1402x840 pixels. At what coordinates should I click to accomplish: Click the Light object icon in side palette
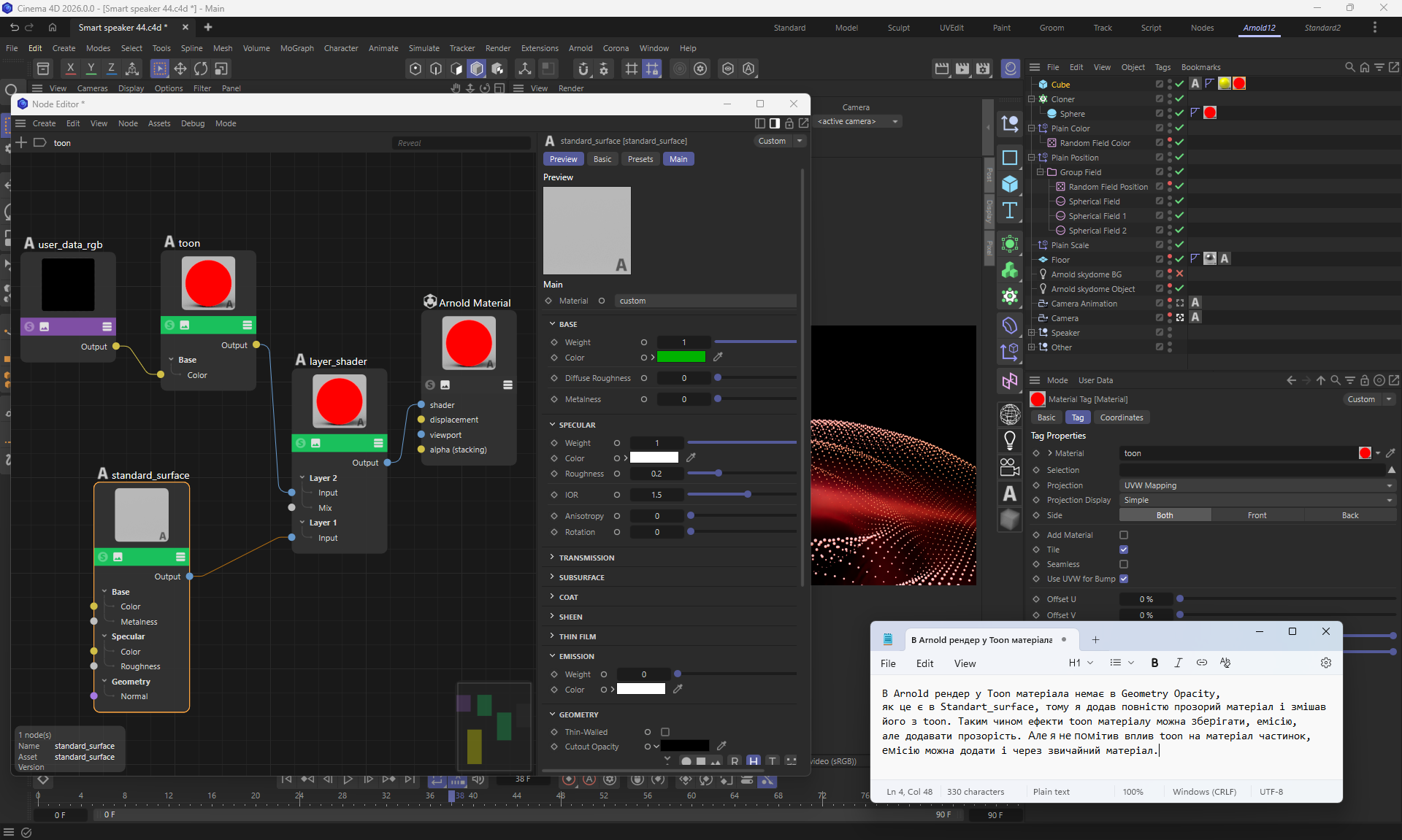[x=1010, y=440]
